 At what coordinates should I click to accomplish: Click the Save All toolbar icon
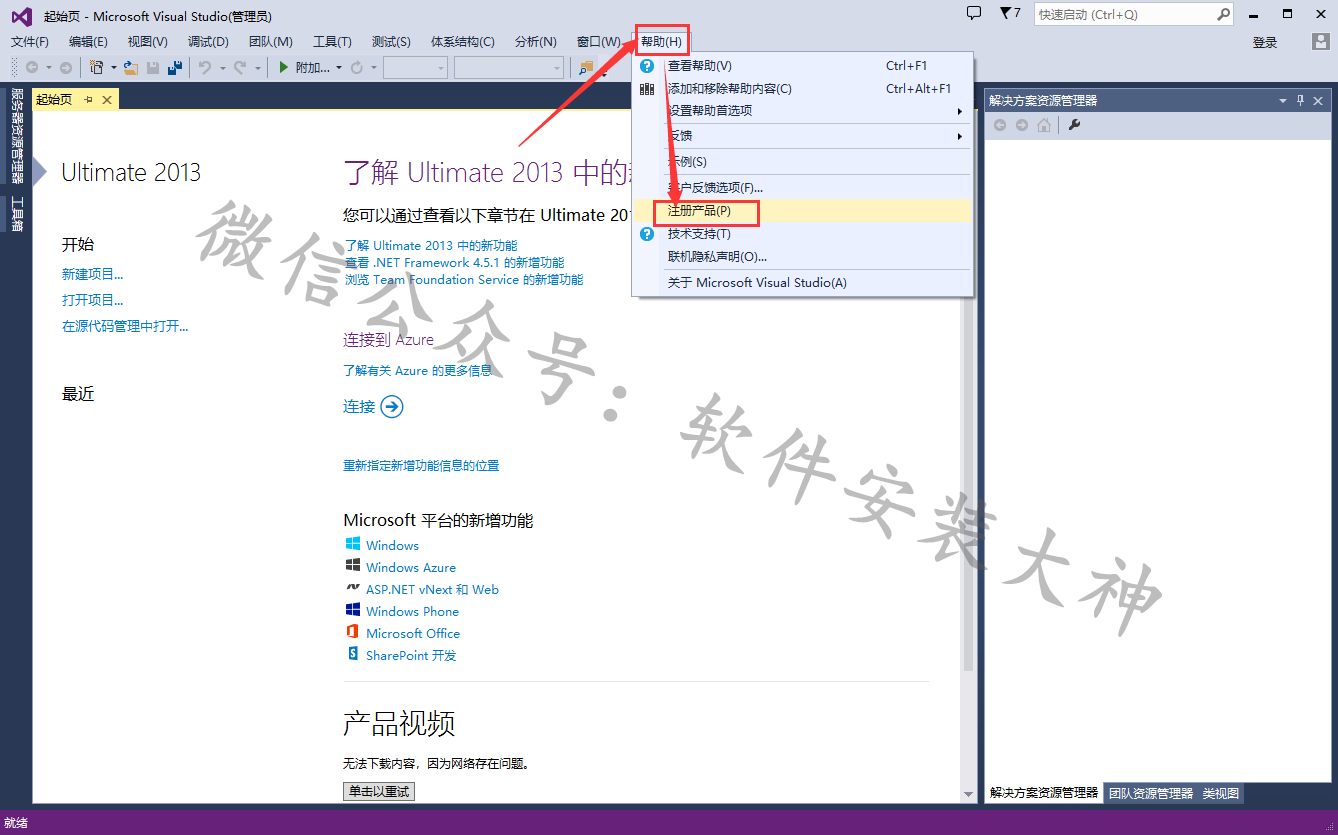pyautogui.click(x=175, y=67)
